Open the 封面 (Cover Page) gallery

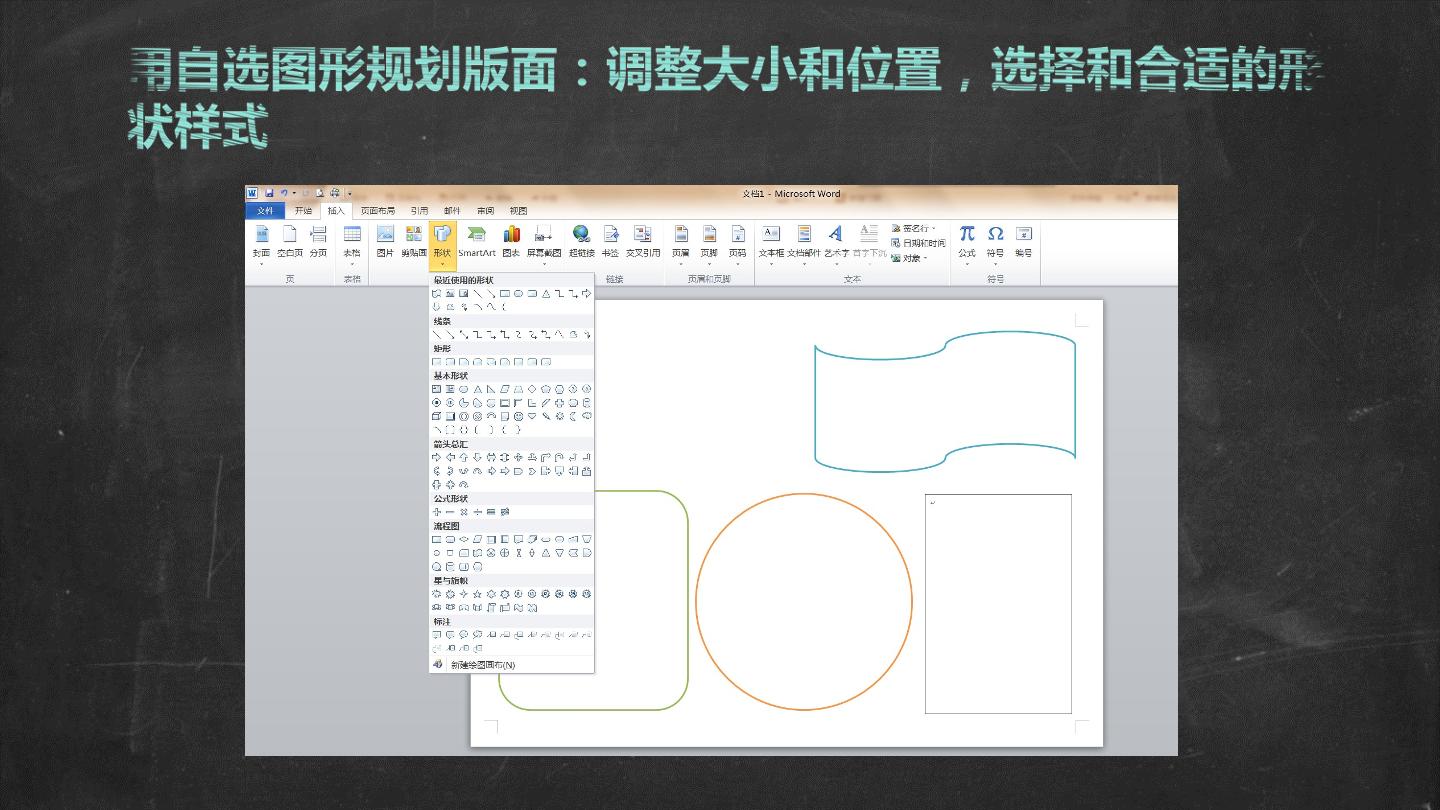point(261,244)
